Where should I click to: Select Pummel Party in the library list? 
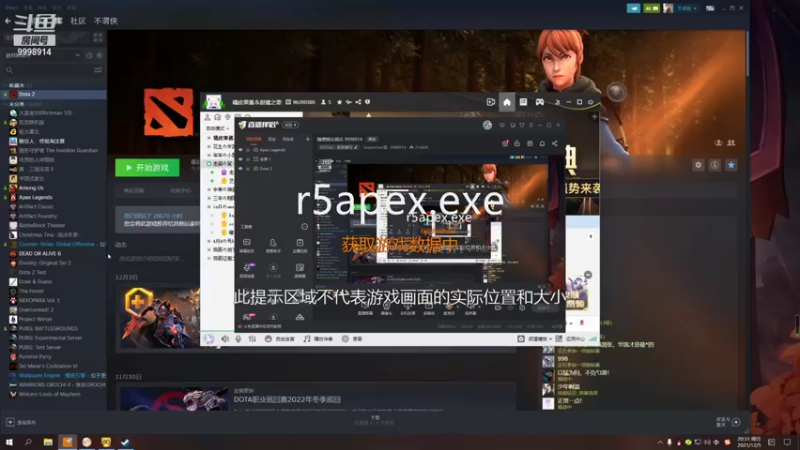click(x=54, y=357)
